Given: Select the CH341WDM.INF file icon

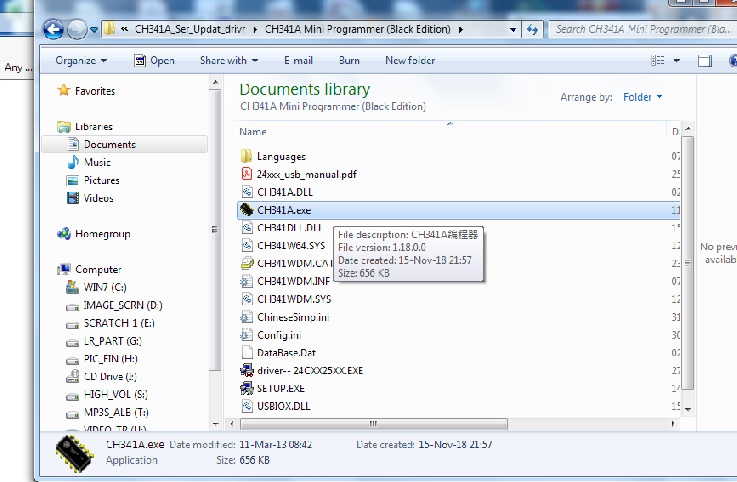Looking at the screenshot, I should (x=247, y=281).
